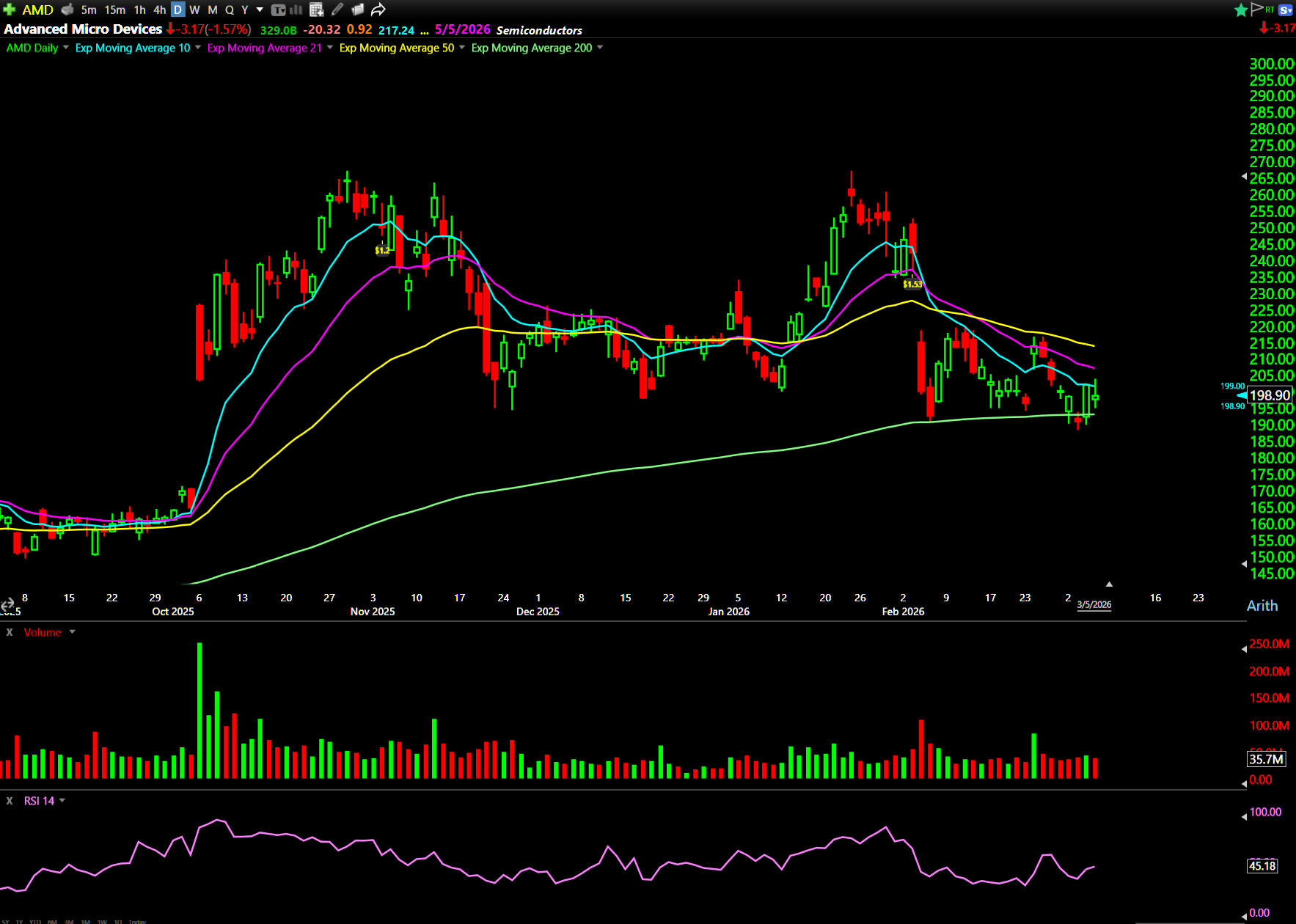This screenshot has width=1296, height=924.
Task: Click the pencil drawing tools icon
Action: point(337,10)
